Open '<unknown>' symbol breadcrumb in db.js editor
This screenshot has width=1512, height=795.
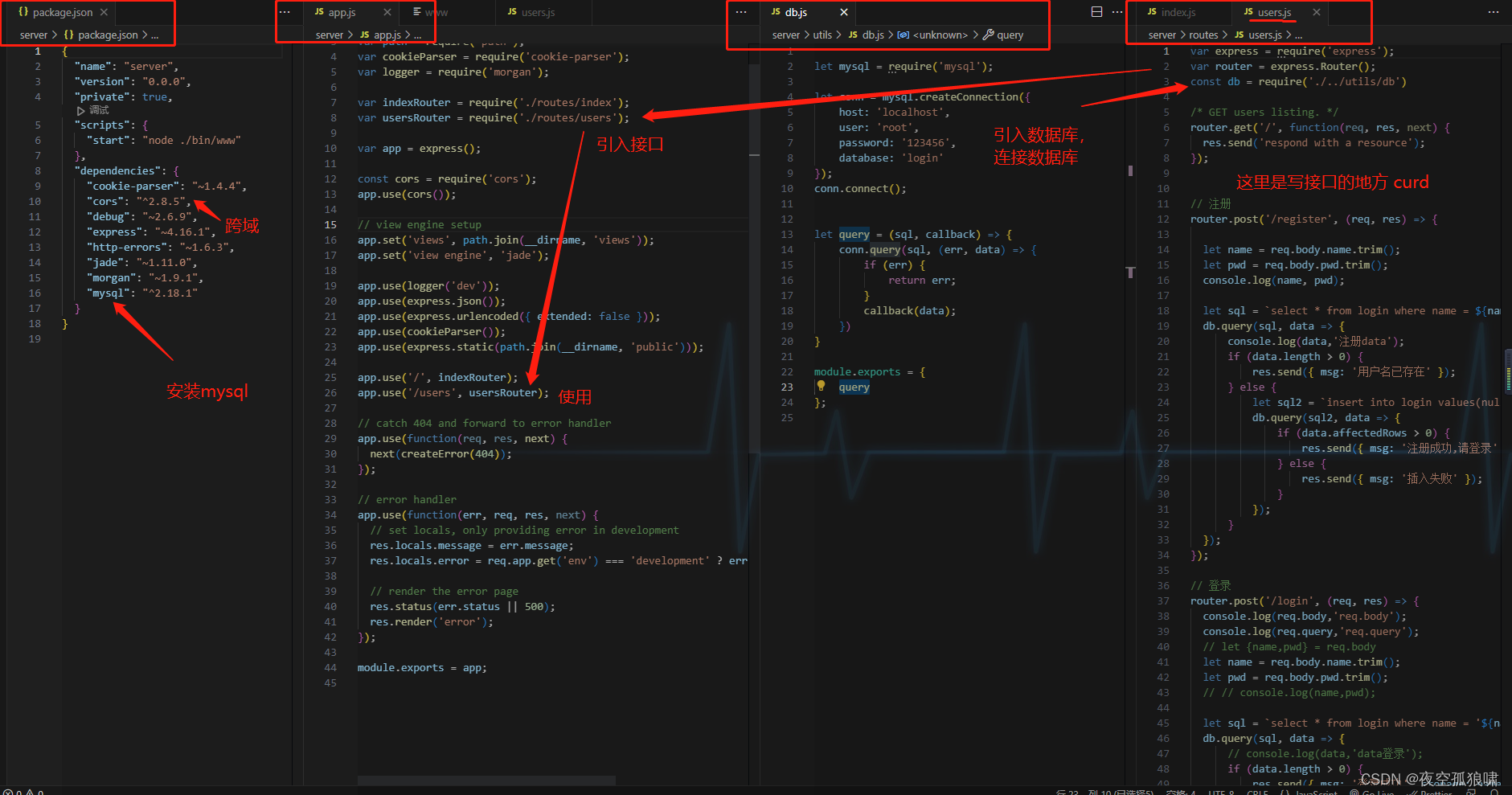click(x=933, y=35)
